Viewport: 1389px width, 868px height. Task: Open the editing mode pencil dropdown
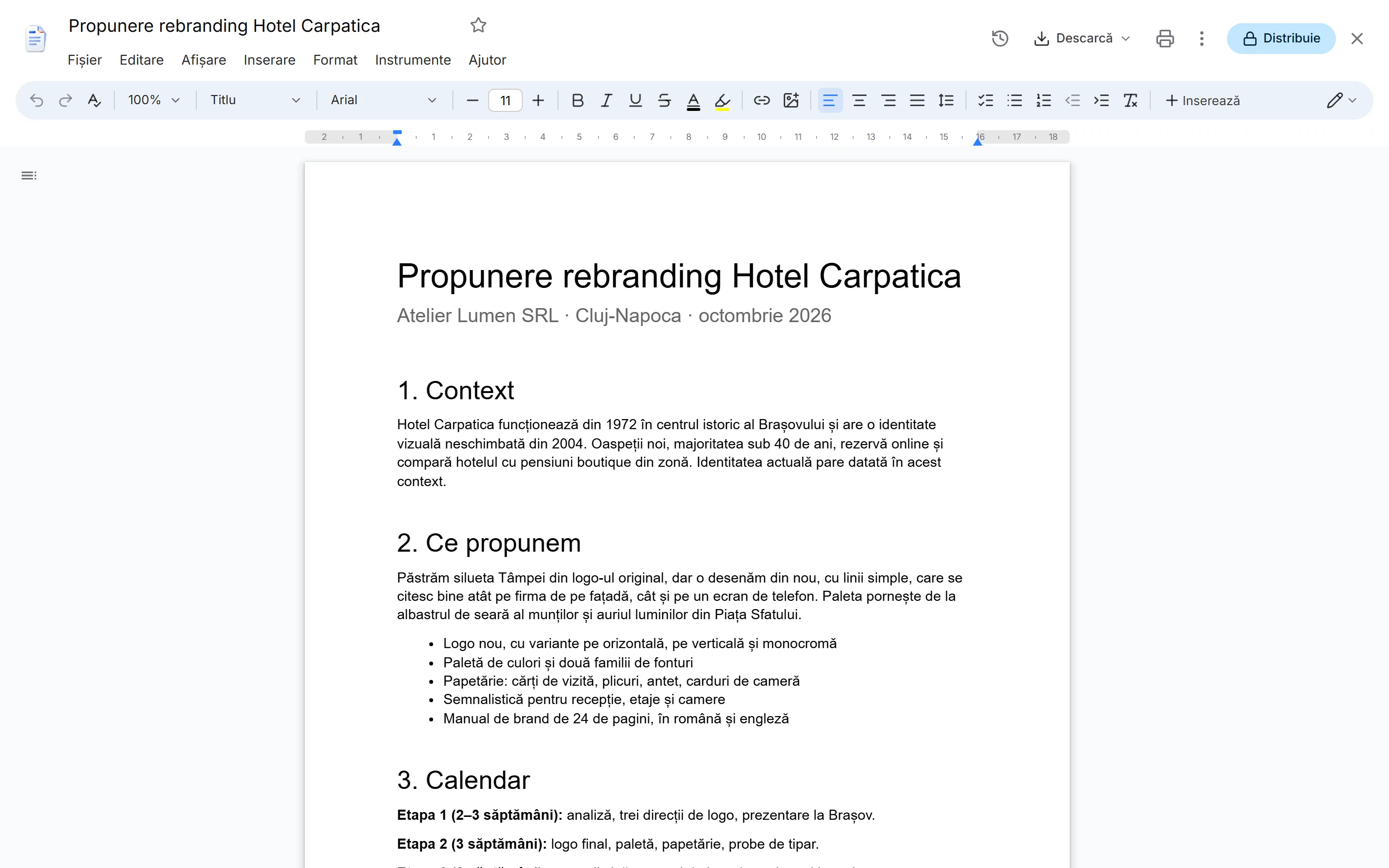point(1341,100)
